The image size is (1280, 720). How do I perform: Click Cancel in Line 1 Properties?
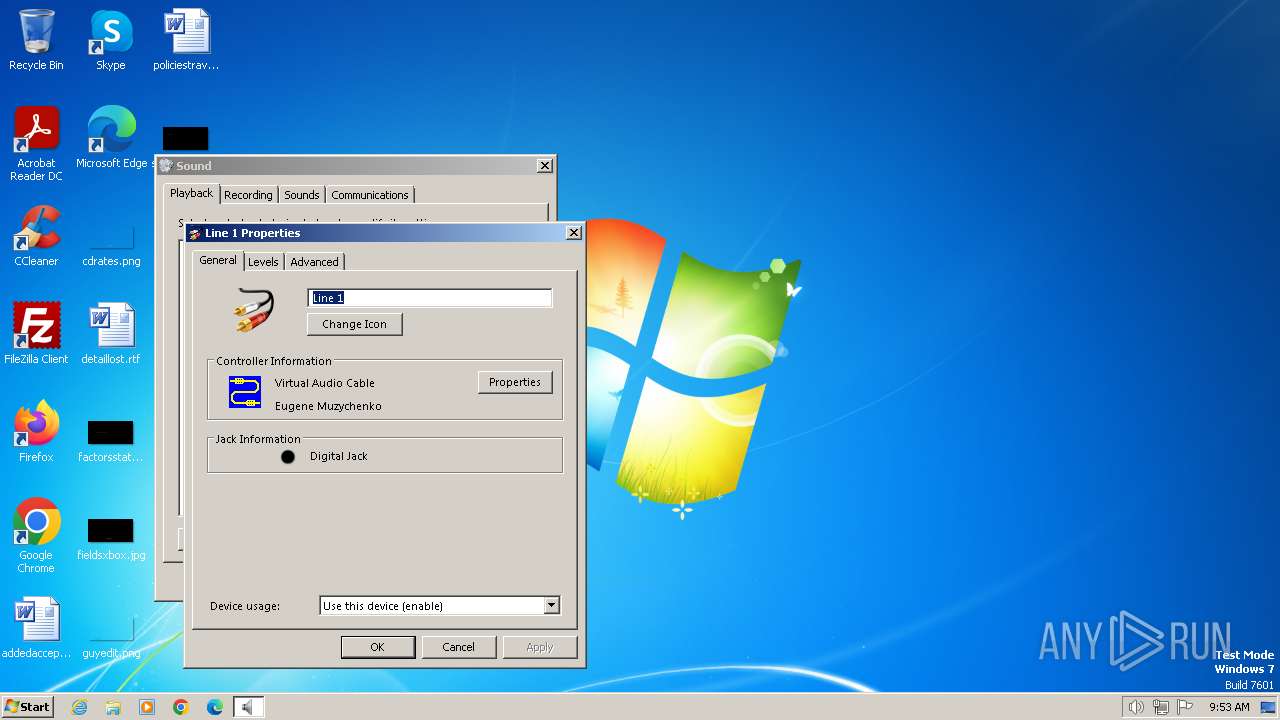point(459,647)
